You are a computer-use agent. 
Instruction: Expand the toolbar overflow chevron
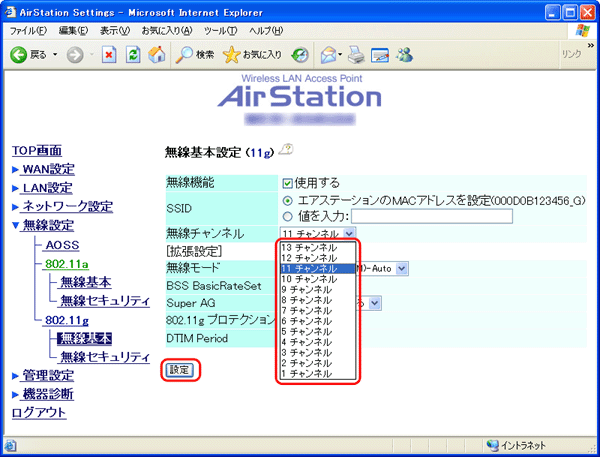tap(591, 46)
